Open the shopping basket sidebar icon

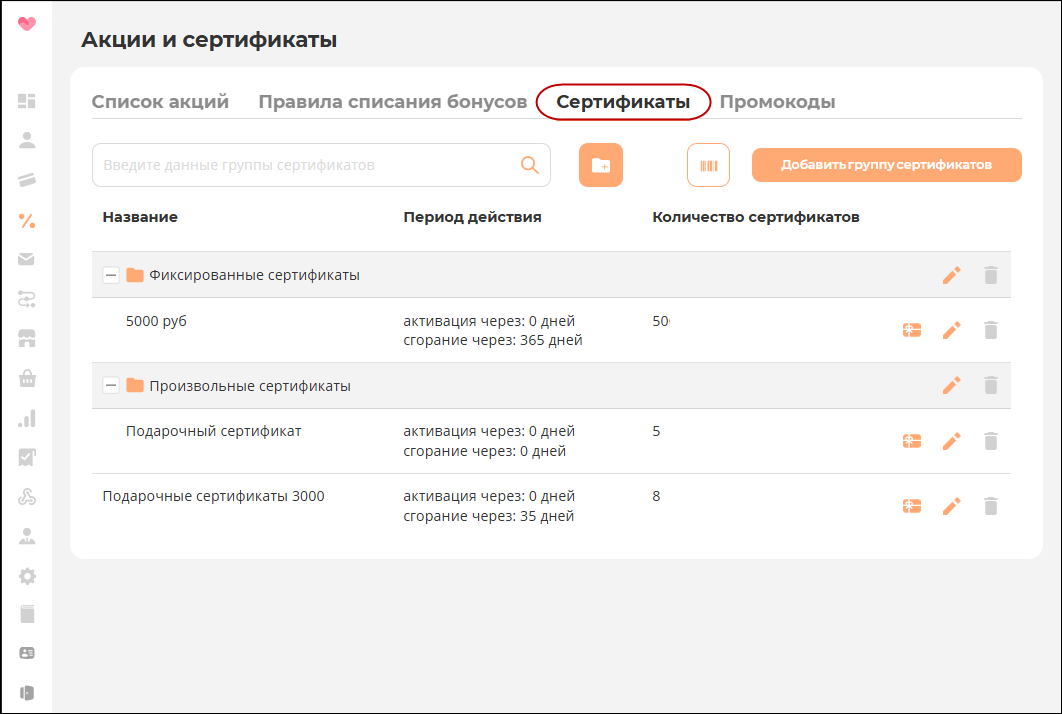coord(27,378)
